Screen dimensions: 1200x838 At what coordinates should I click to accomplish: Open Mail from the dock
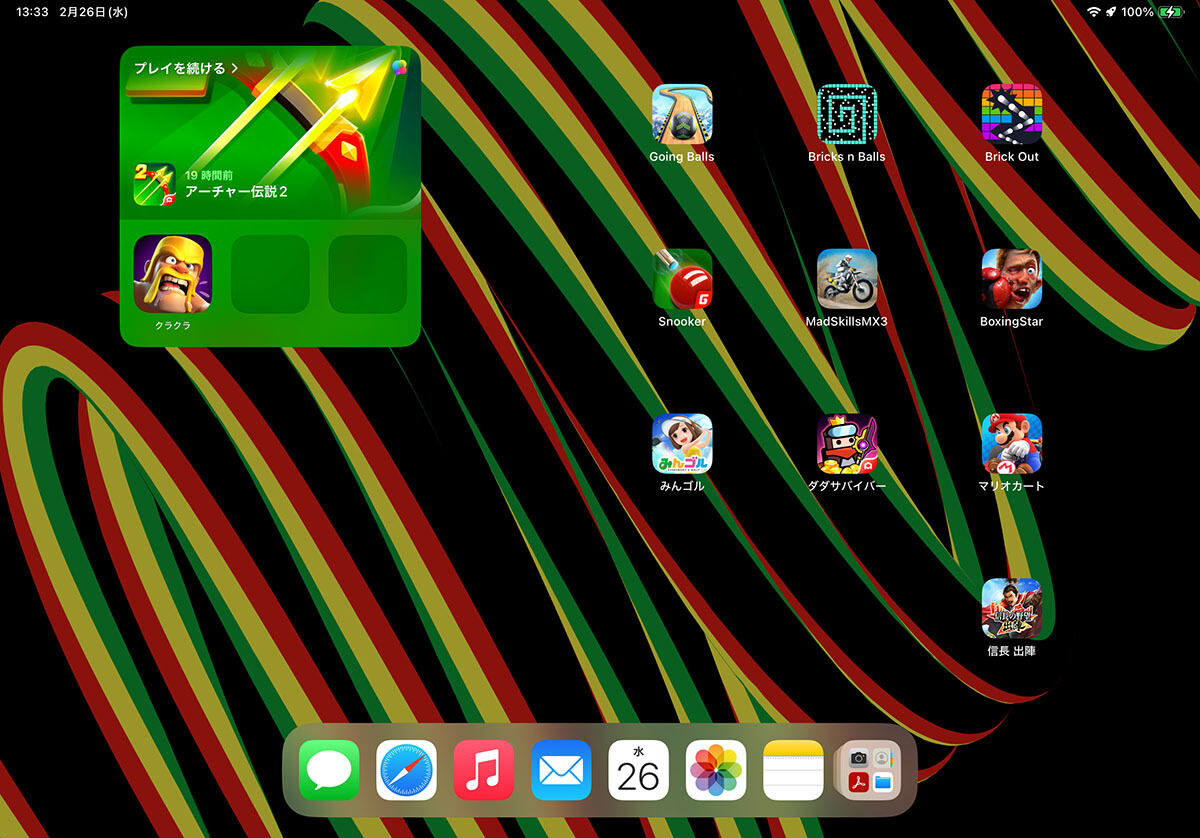(561, 770)
